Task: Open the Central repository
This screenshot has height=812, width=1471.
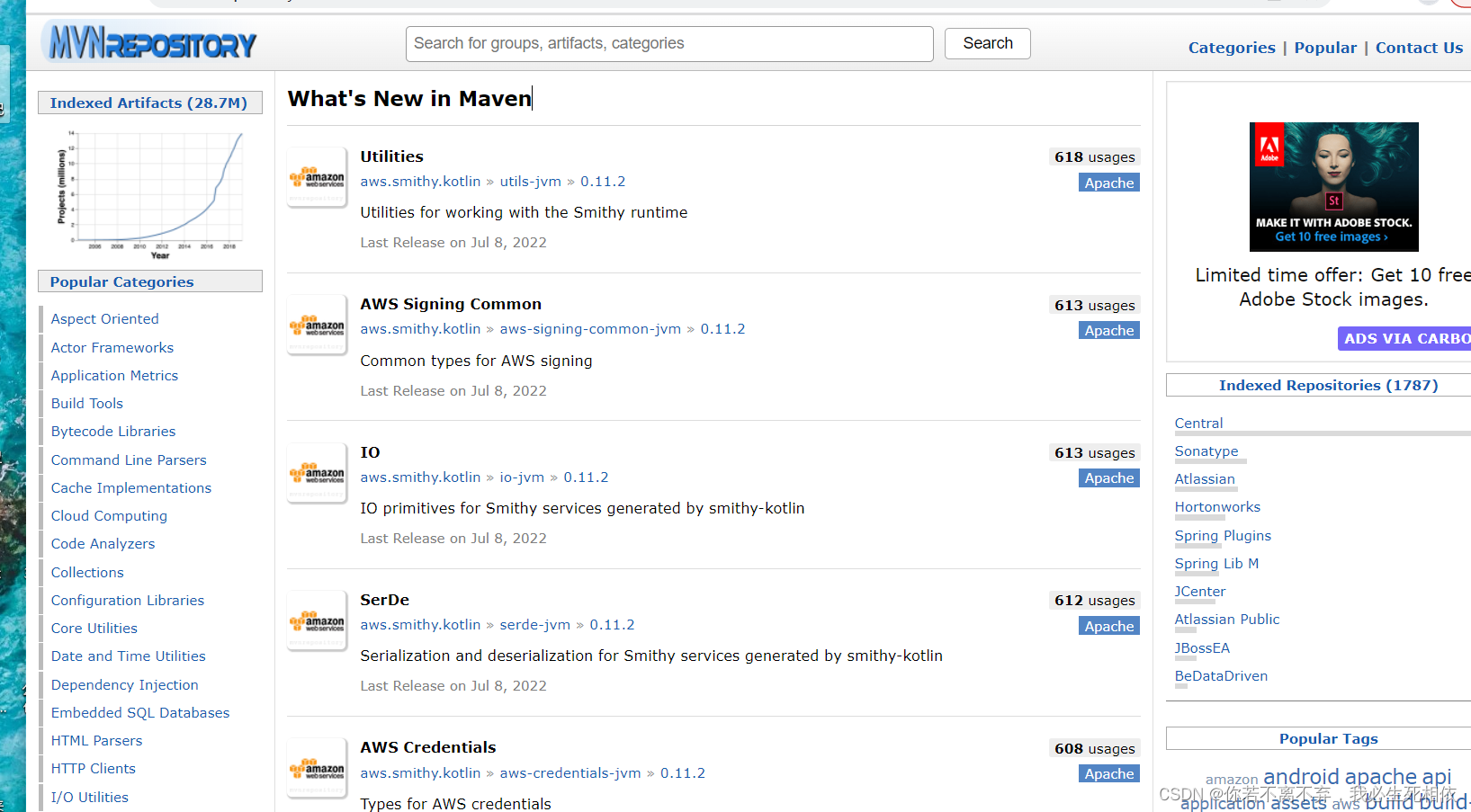Action: click(1198, 423)
